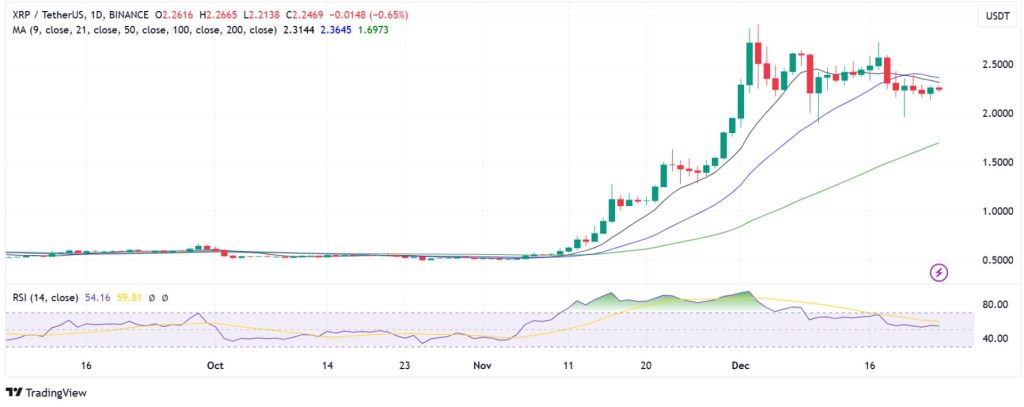Click the purple RSI value 54.16

click(x=96, y=297)
